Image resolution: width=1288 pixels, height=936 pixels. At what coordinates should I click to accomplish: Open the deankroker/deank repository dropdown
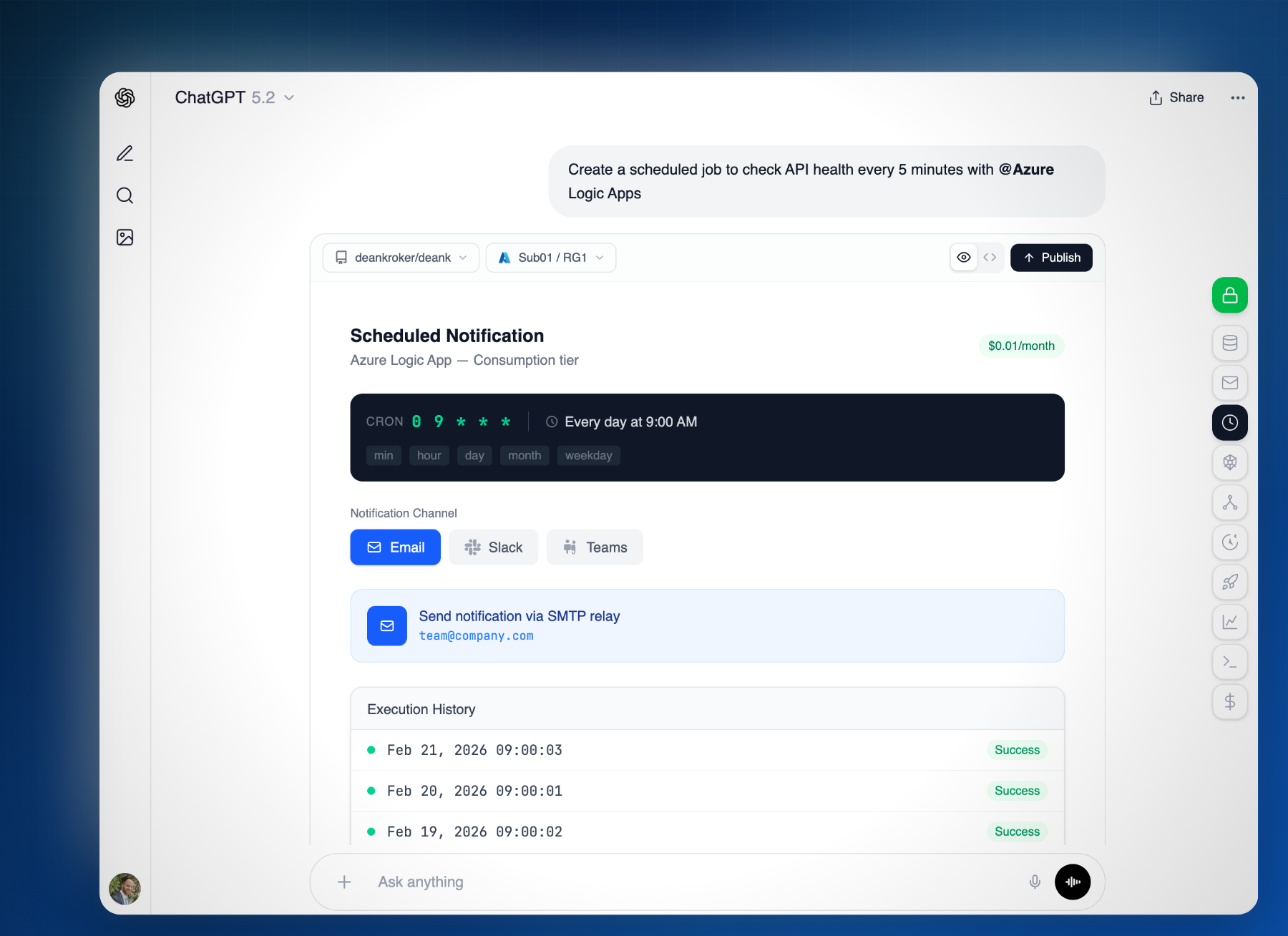click(x=401, y=258)
